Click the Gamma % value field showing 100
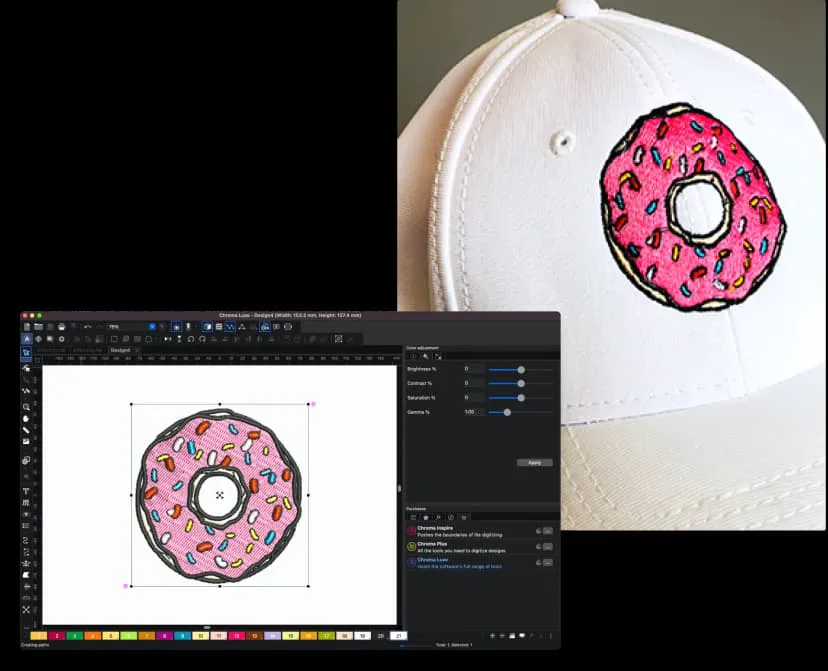 (474, 412)
